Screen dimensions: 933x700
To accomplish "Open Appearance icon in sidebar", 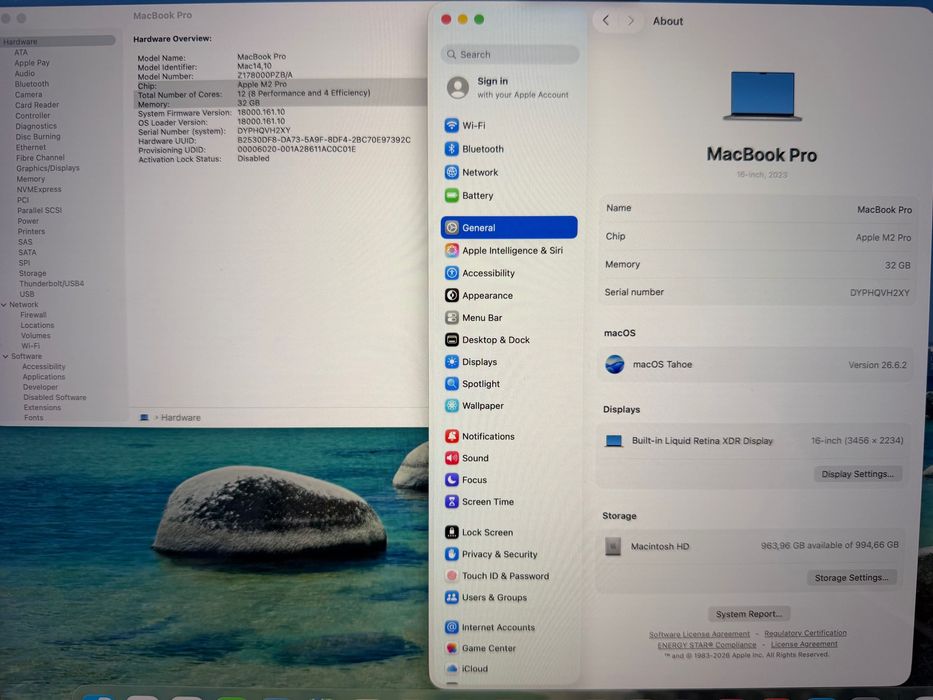I will tap(452, 295).
